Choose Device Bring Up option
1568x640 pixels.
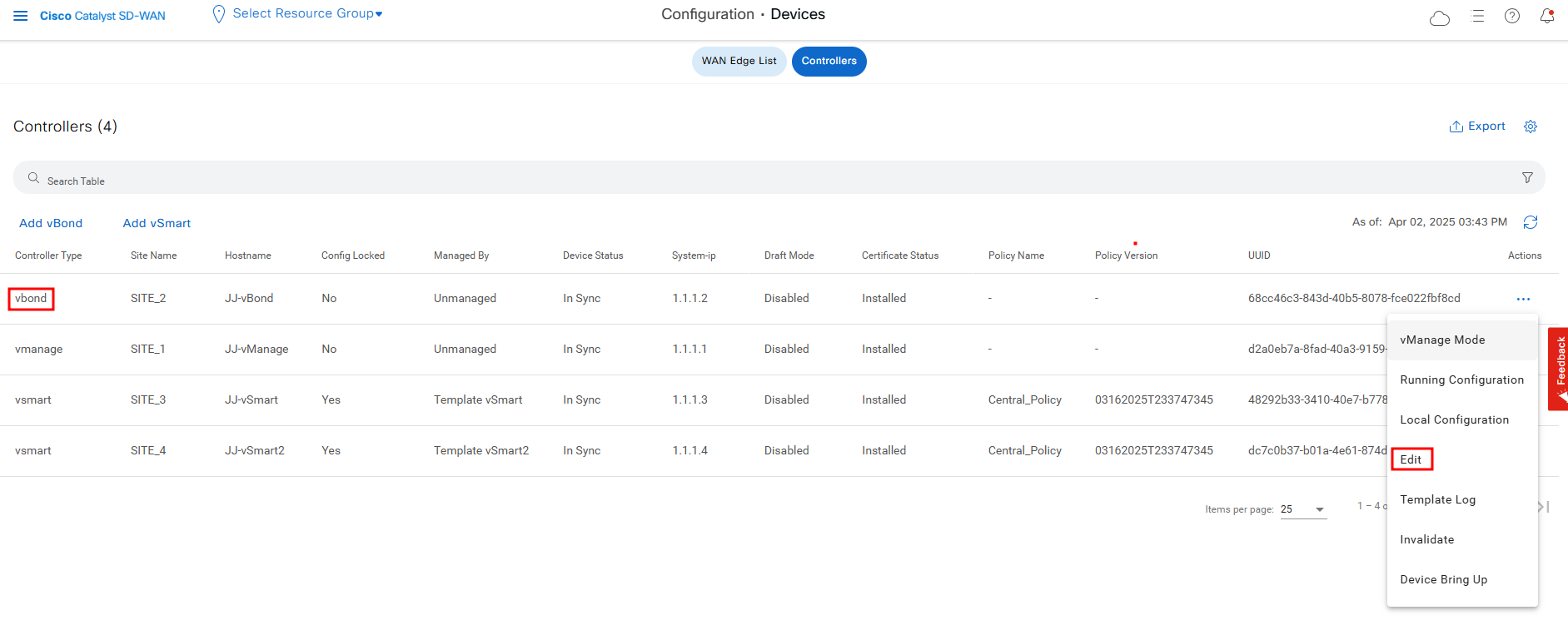click(1462, 579)
